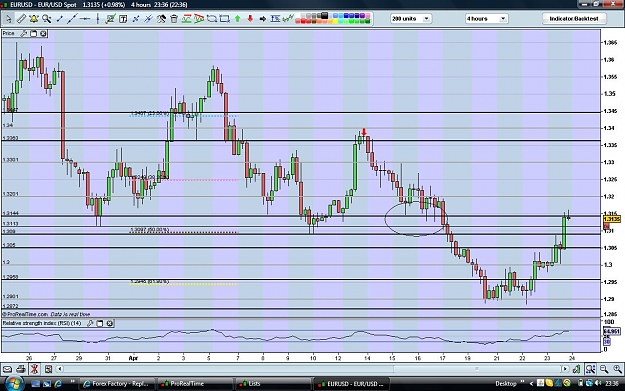Viewport: 625px width, 391px height.
Task: Close the Price panel
Action: [x=43, y=34]
